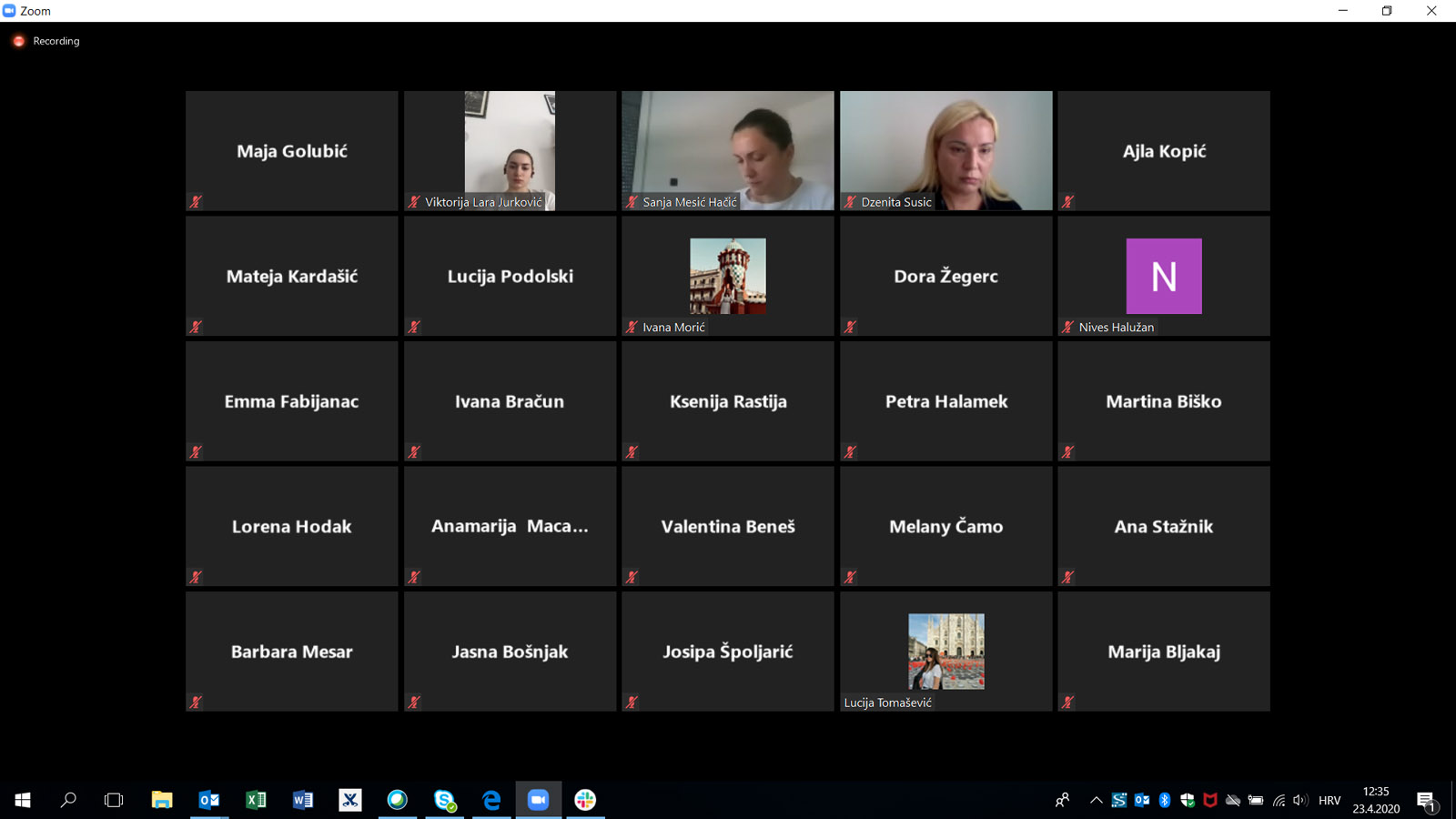This screenshot has width=1456, height=819.
Task: Open Skype from the taskbar
Action: (x=445, y=800)
